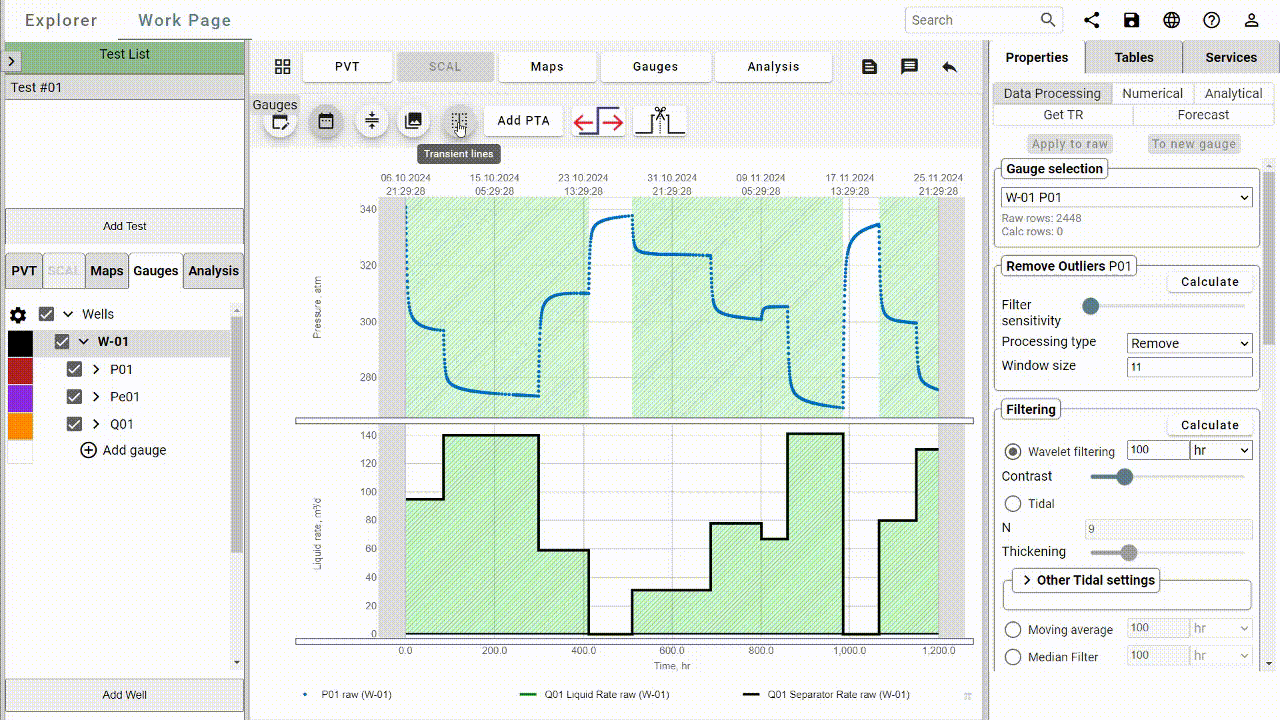Viewport: 1280px width, 720px height.
Task: Select the Tidal radio button
Action: tap(1013, 504)
